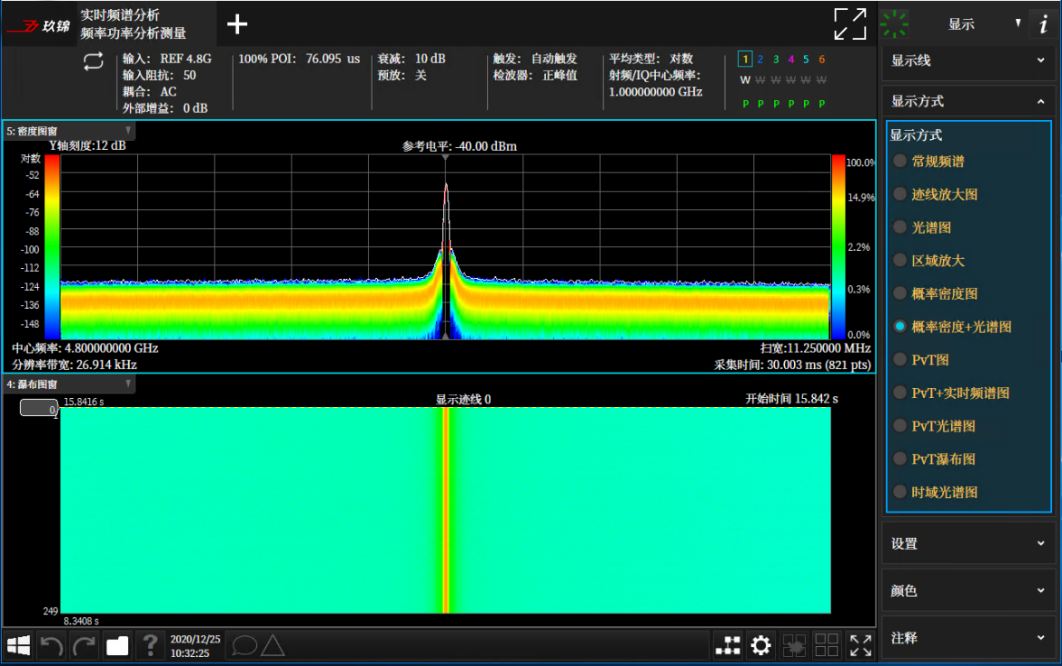Click the undo arrow icon
The image size is (1062, 666).
(x=51, y=645)
